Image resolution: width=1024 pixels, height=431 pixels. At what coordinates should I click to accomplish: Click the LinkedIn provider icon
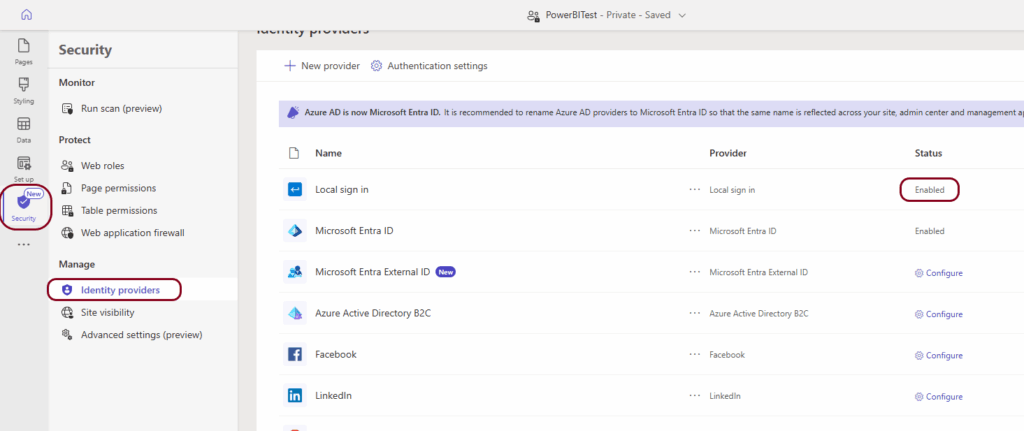click(x=295, y=396)
